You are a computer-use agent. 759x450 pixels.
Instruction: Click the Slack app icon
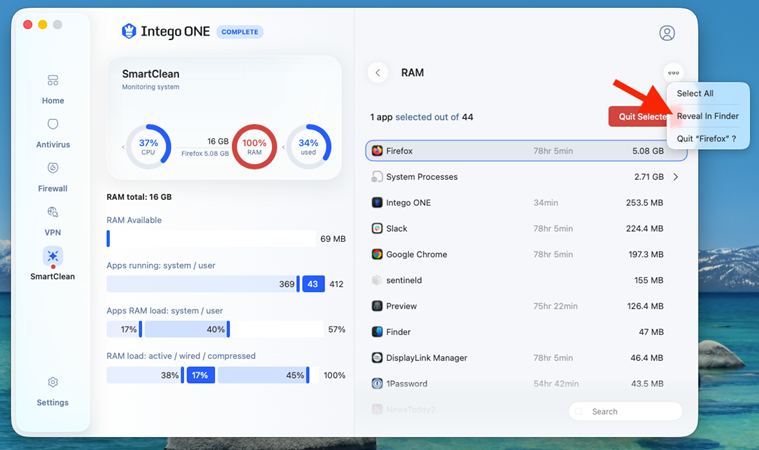point(377,228)
